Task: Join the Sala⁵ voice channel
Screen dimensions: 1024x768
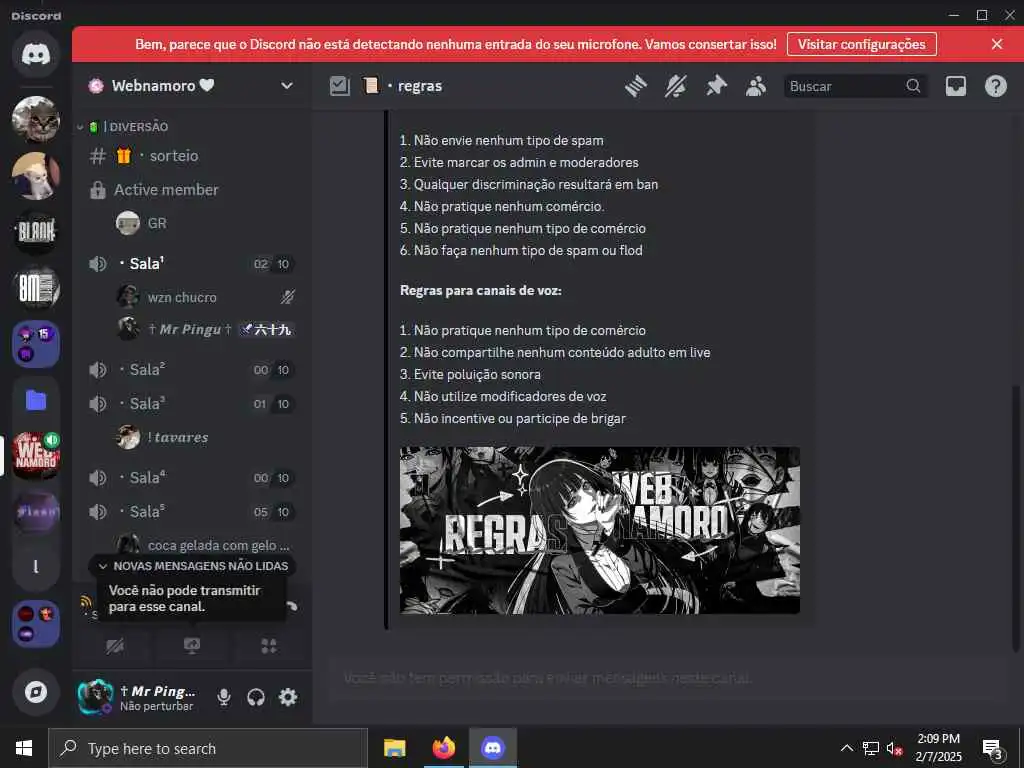Action: pos(191,511)
